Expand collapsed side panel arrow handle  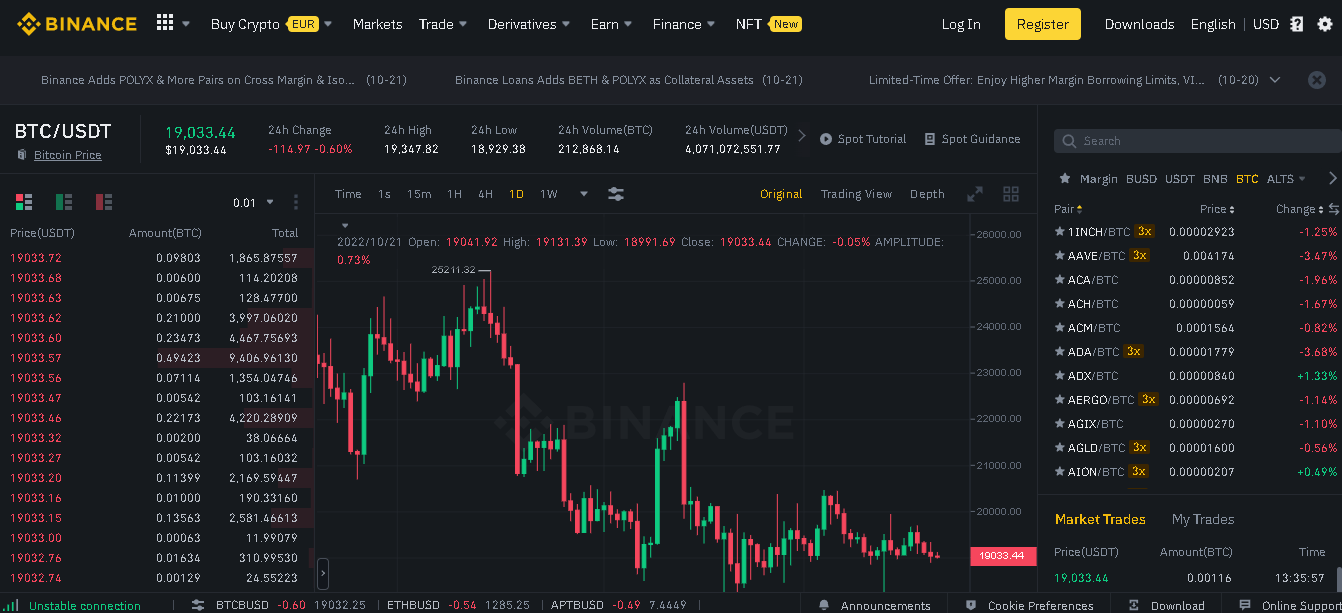(323, 574)
